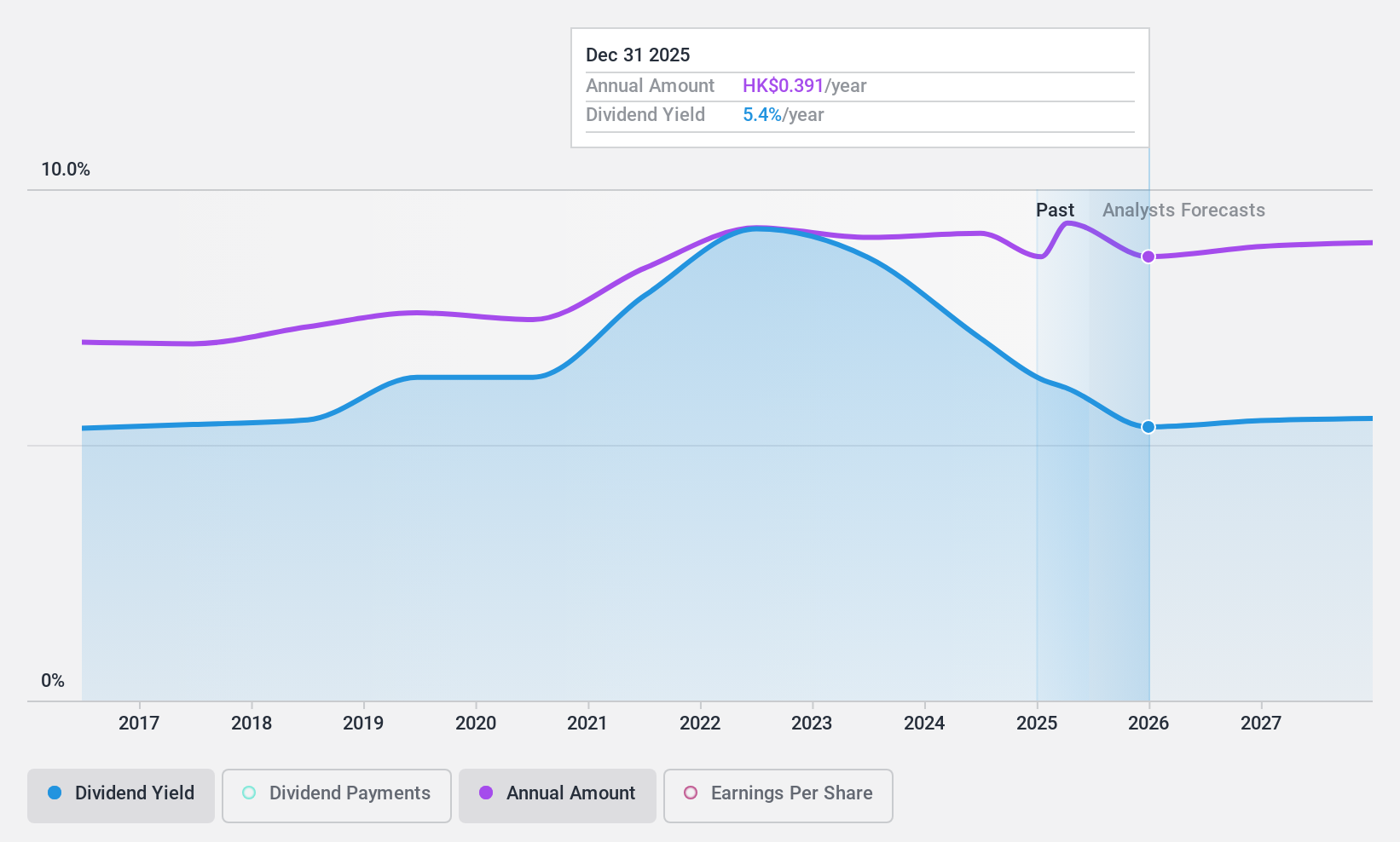Click the 2019 axis label
The width and height of the screenshot is (1400, 842).
pos(363,724)
